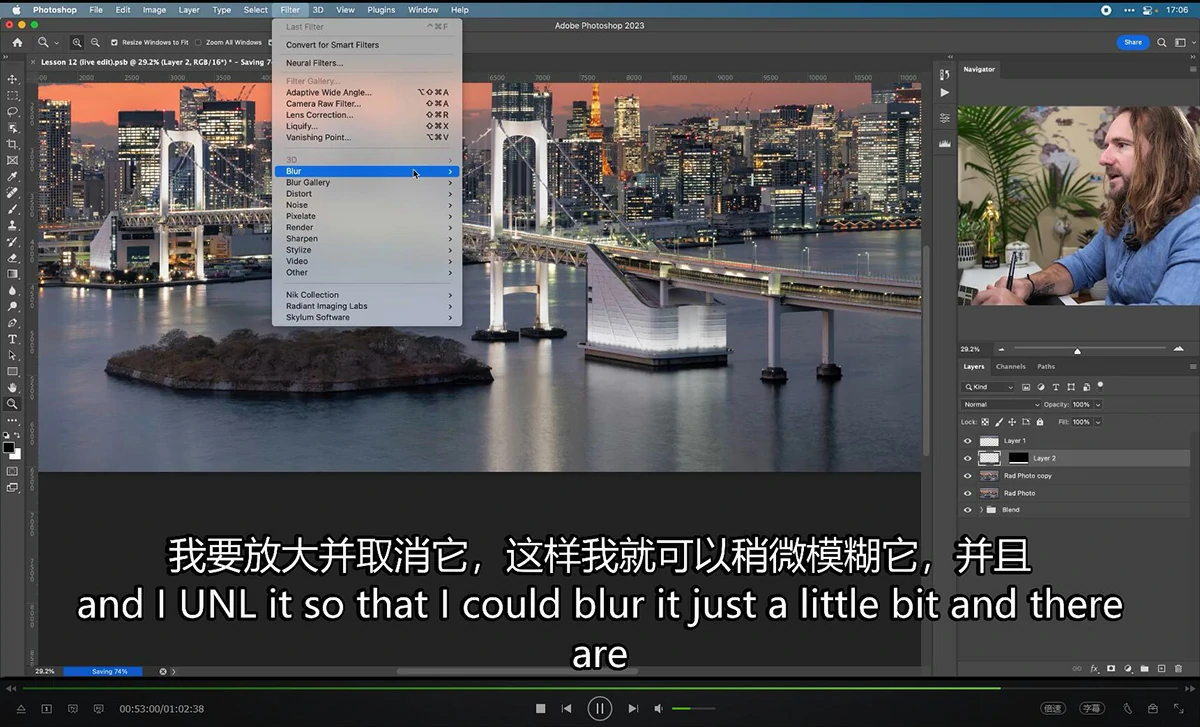
Task: Click the Zoom In magnifier option
Action: tap(77, 43)
